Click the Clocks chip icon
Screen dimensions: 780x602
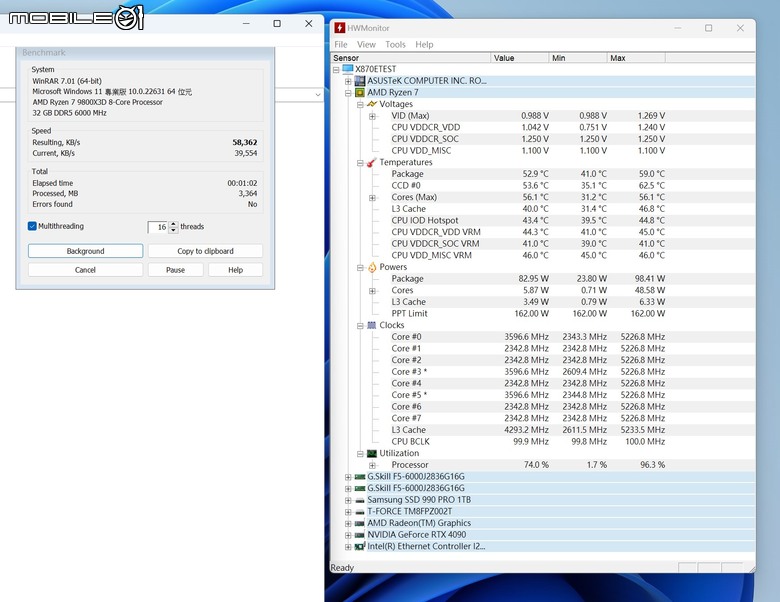point(372,325)
